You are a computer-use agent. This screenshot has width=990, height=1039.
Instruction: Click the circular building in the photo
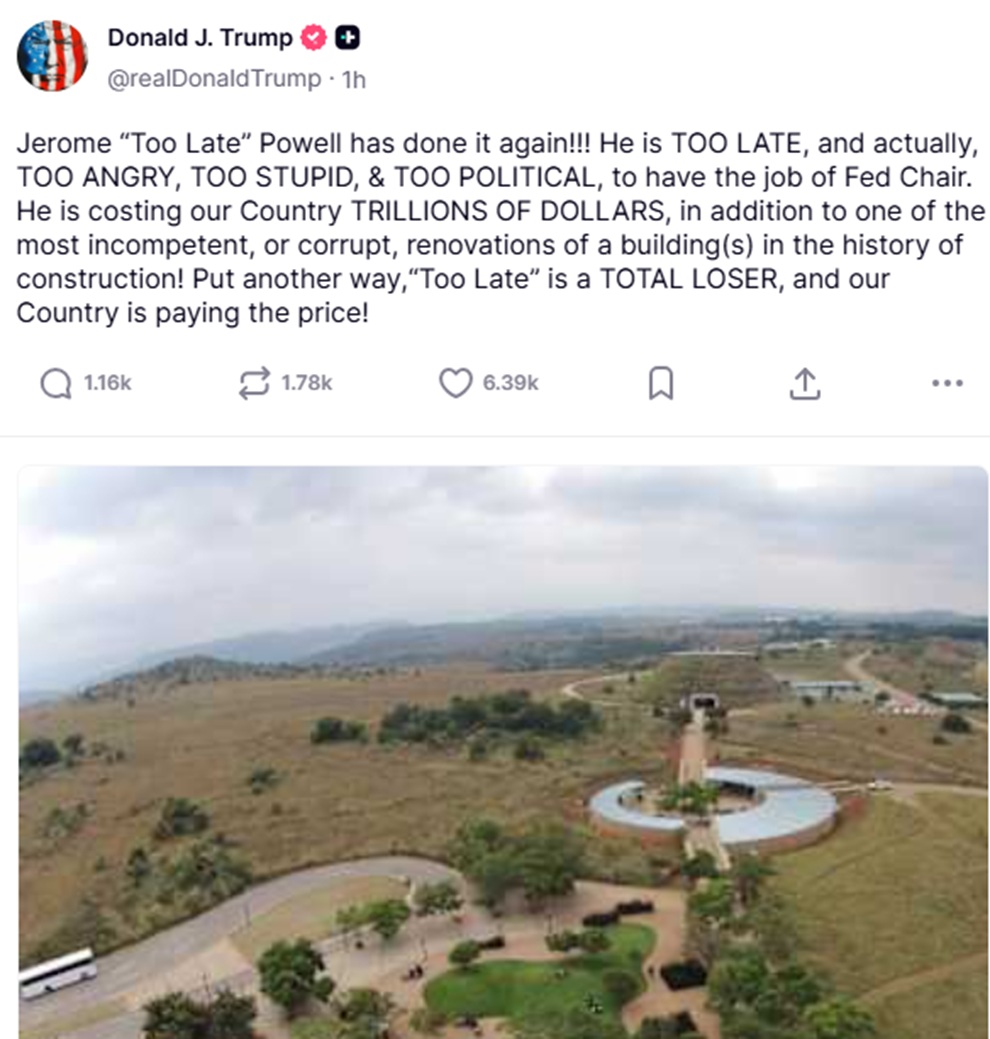712,807
